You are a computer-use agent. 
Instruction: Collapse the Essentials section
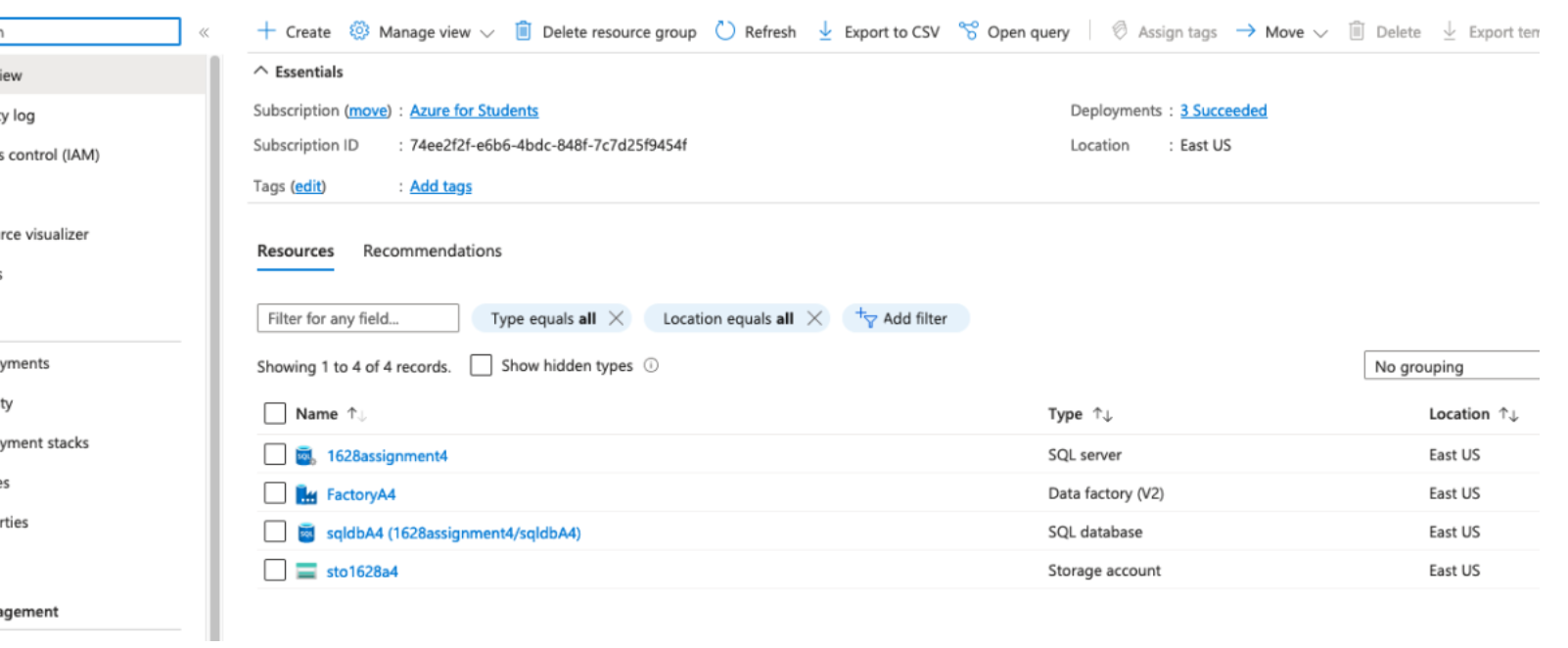point(260,71)
